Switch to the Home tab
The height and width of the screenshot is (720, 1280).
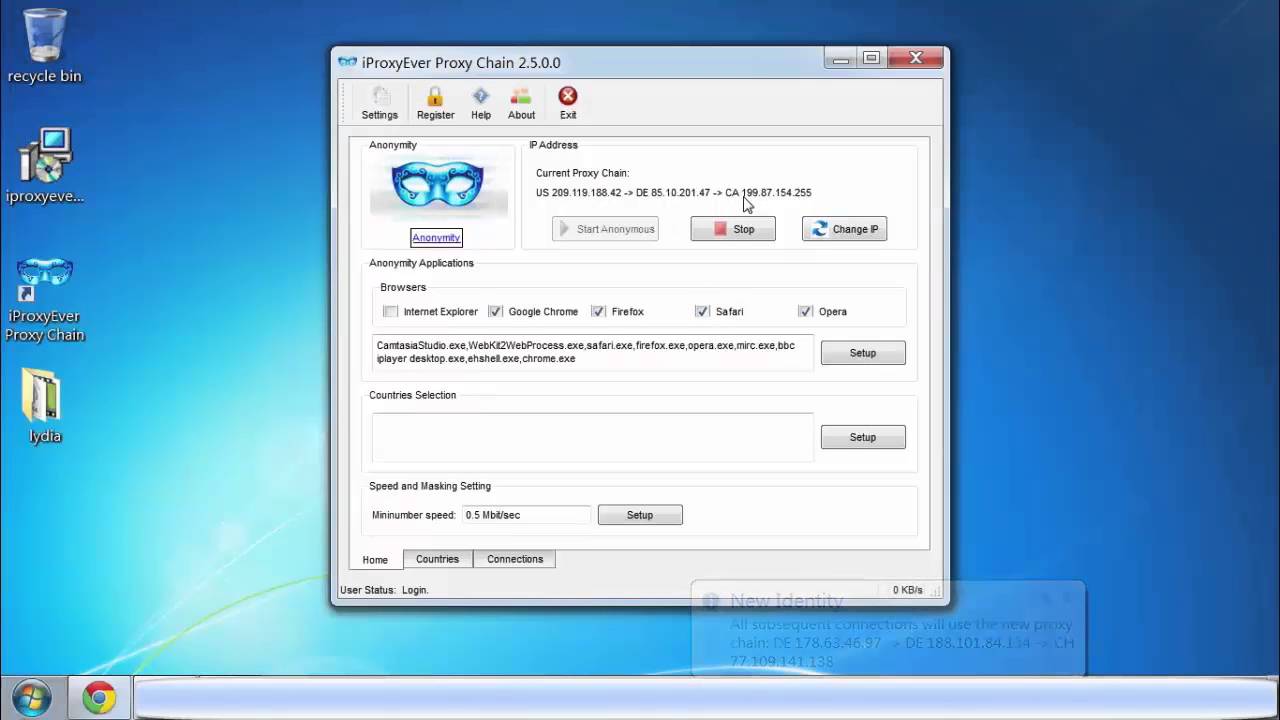[x=375, y=560]
